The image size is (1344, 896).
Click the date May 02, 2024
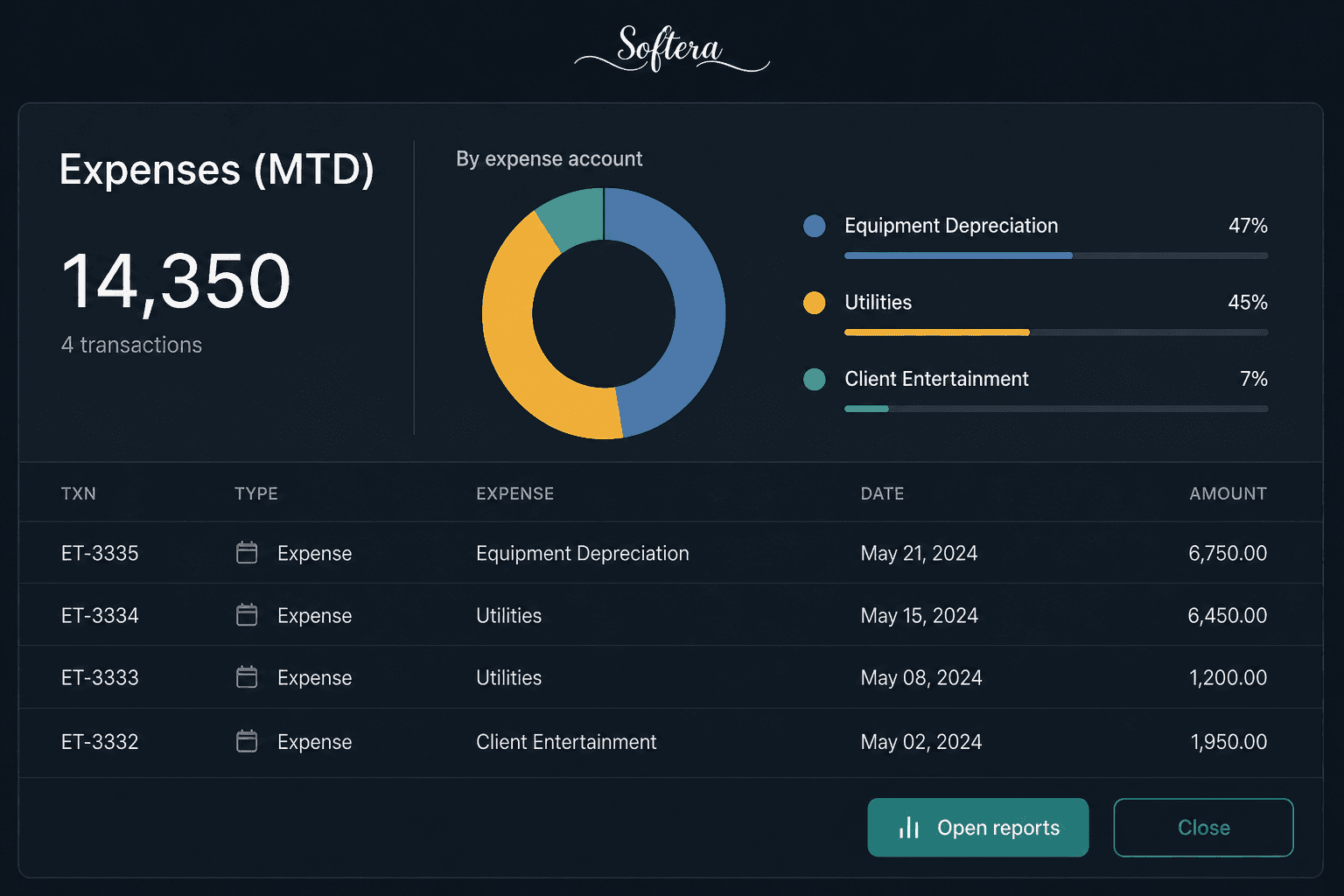click(921, 741)
